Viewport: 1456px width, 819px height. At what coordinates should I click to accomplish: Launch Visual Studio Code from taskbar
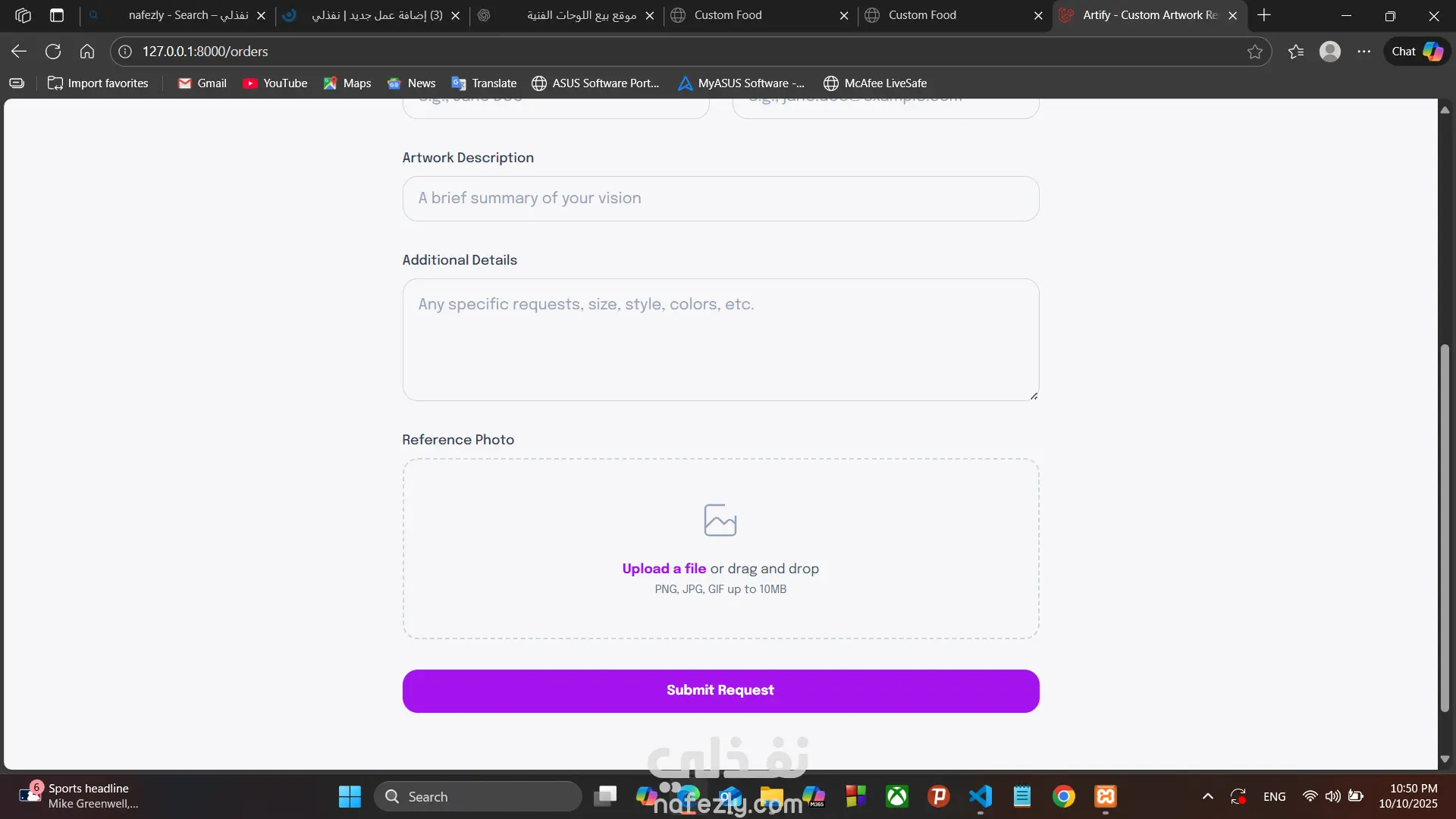tap(980, 796)
